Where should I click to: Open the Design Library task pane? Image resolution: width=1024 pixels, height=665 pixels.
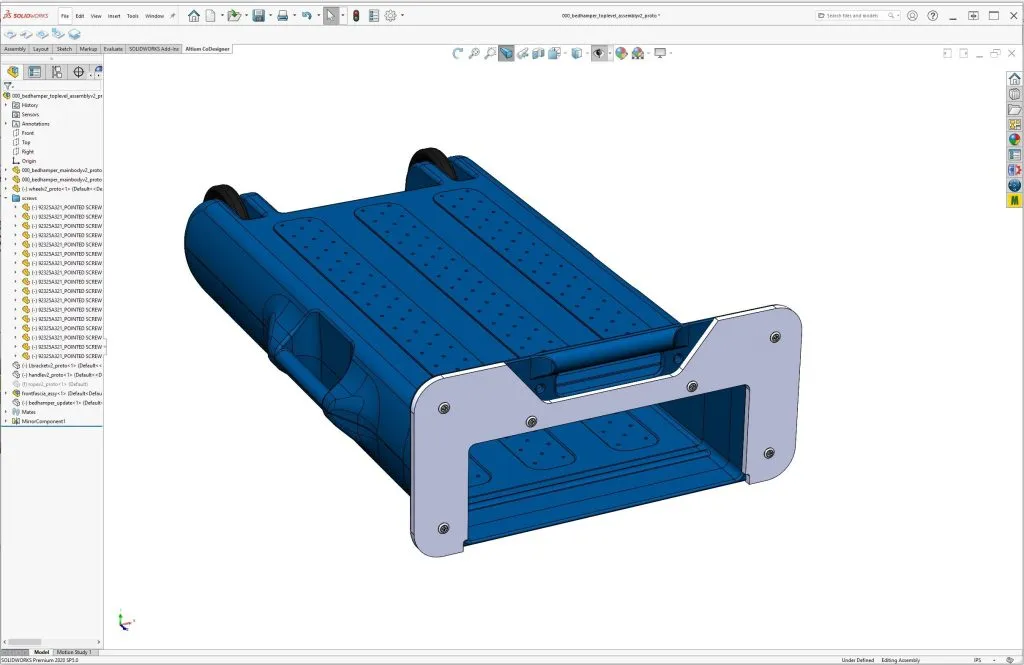pyautogui.click(x=1014, y=96)
